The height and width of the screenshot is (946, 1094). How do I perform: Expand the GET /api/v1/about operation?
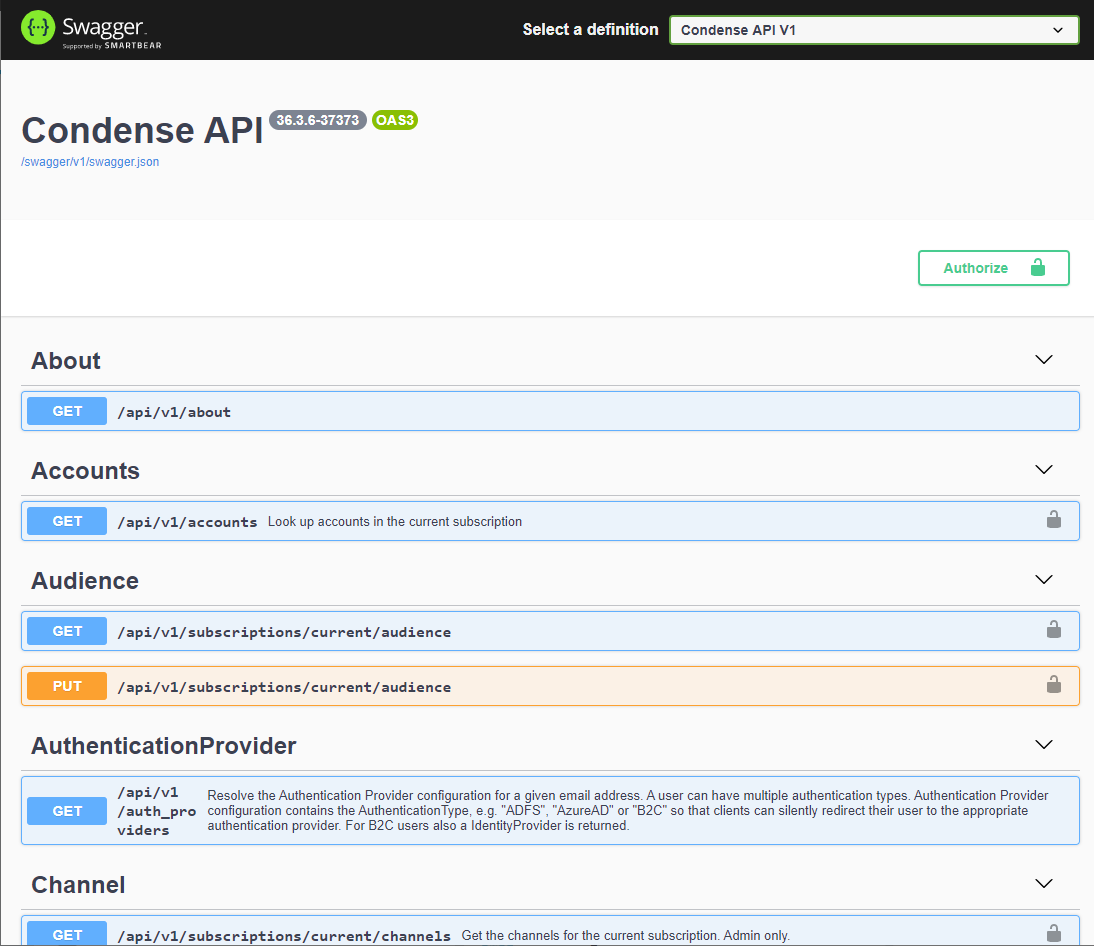550,411
